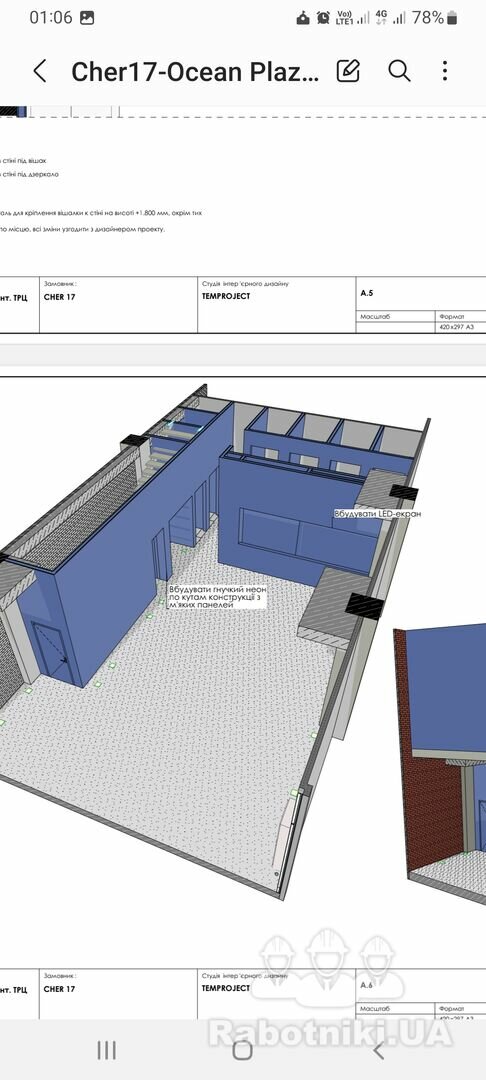Open the three-dot more options menu
486x1080 pixels.
(445, 71)
